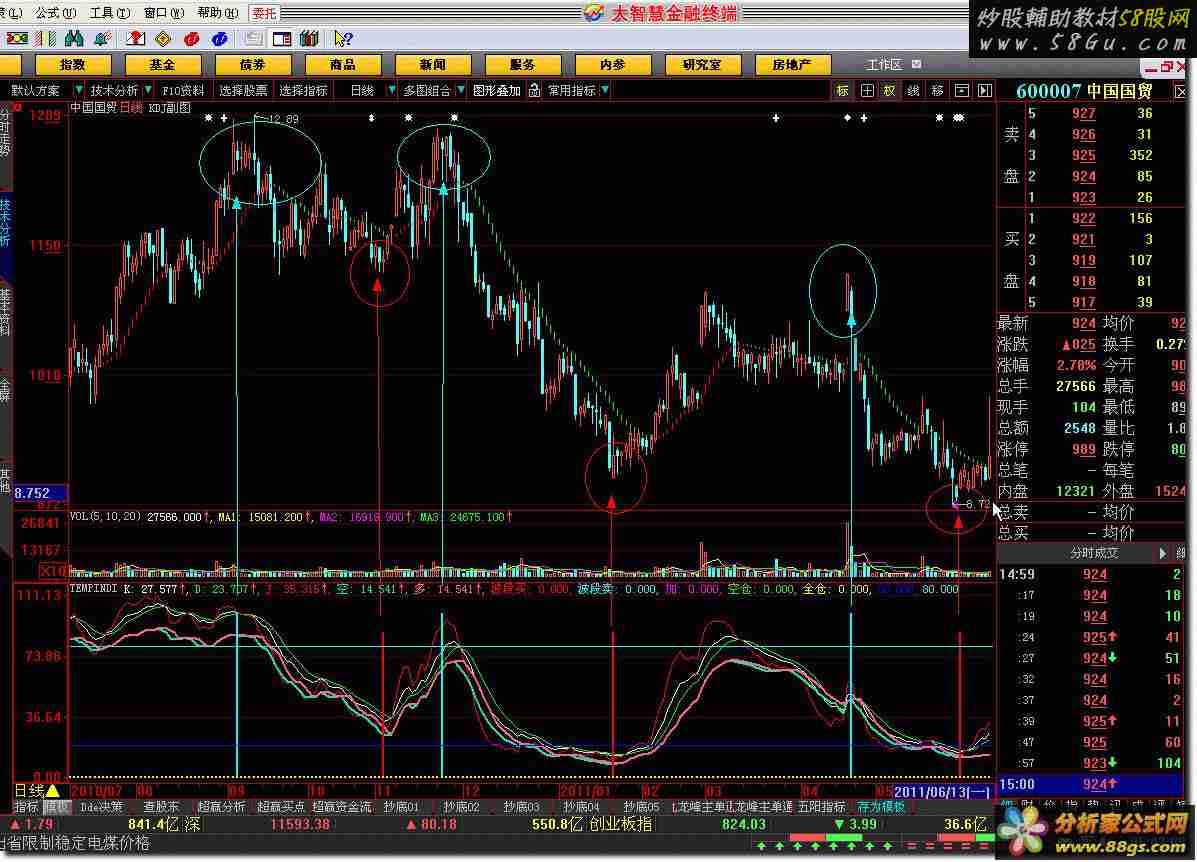Switch to the 抄底01 indicator tab
Image resolution: width=1197 pixels, height=862 pixels.
(402, 807)
